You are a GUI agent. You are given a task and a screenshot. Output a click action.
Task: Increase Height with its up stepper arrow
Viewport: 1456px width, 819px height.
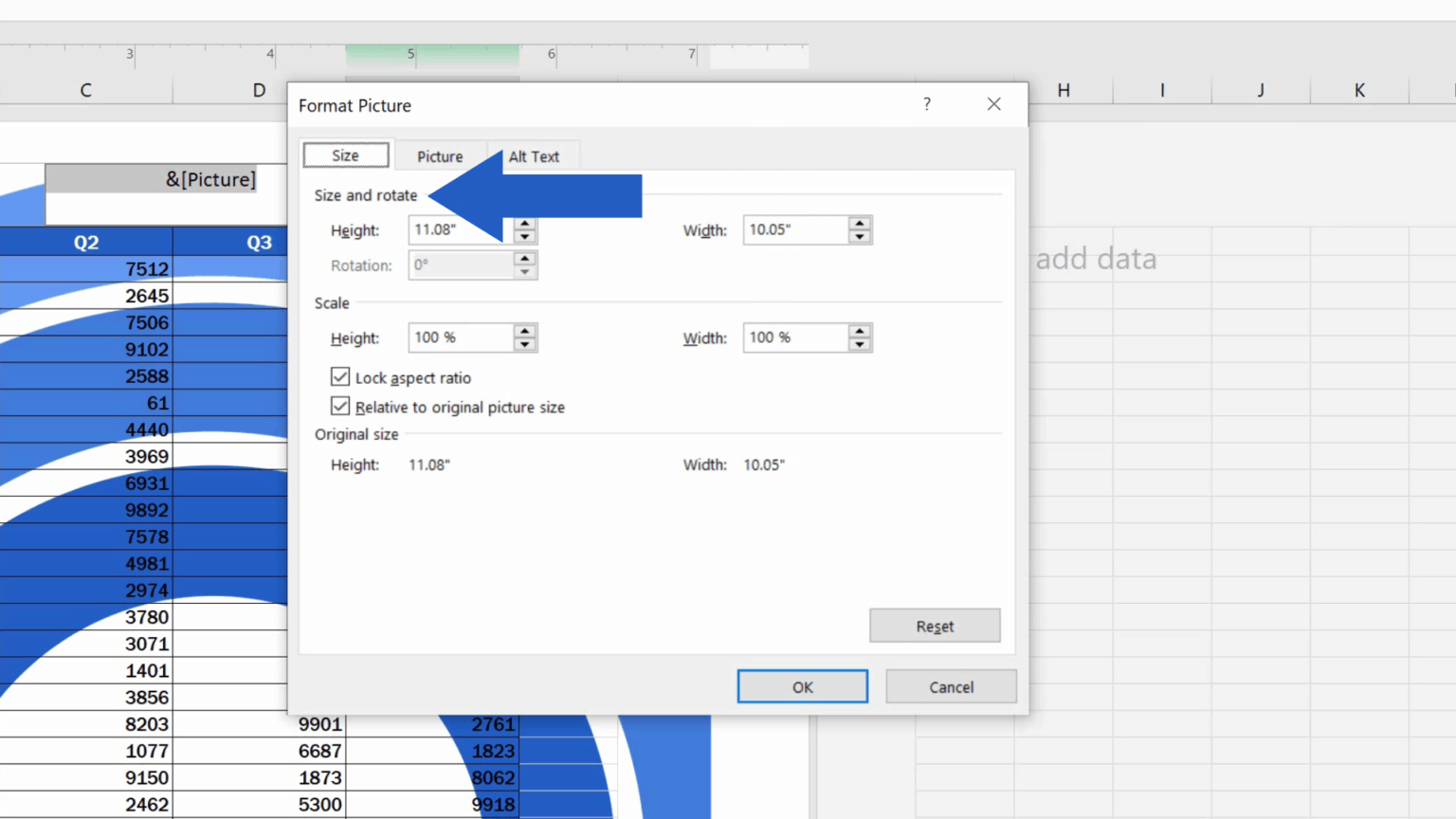(524, 224)
